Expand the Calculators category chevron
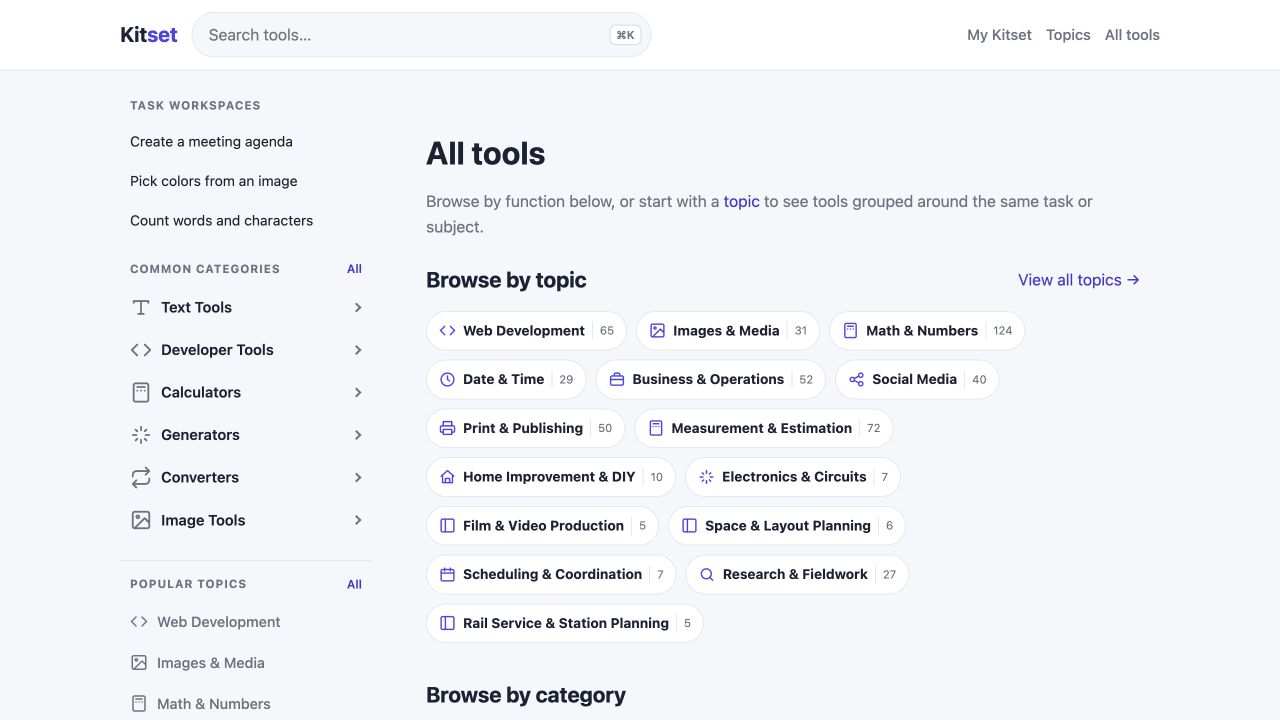This screenshot has width=1280, height=720. (x=358, y=393)
